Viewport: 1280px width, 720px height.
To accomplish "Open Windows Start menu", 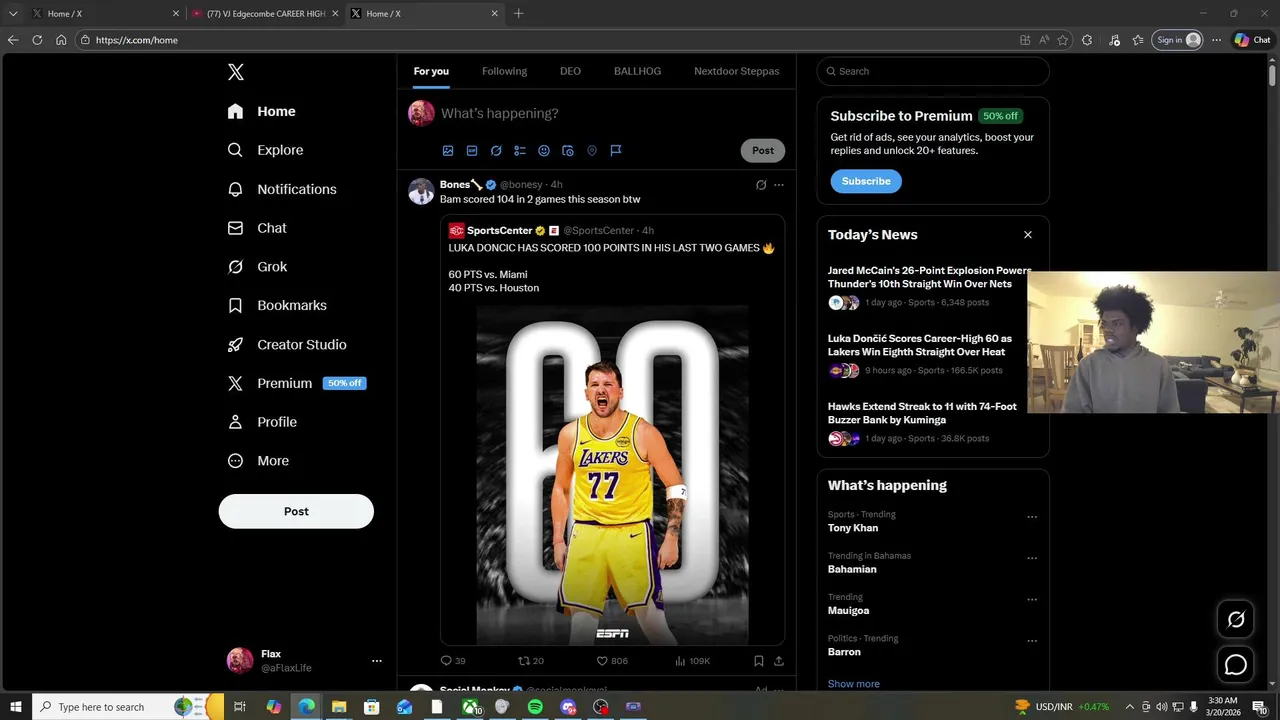I will point(16,707).
